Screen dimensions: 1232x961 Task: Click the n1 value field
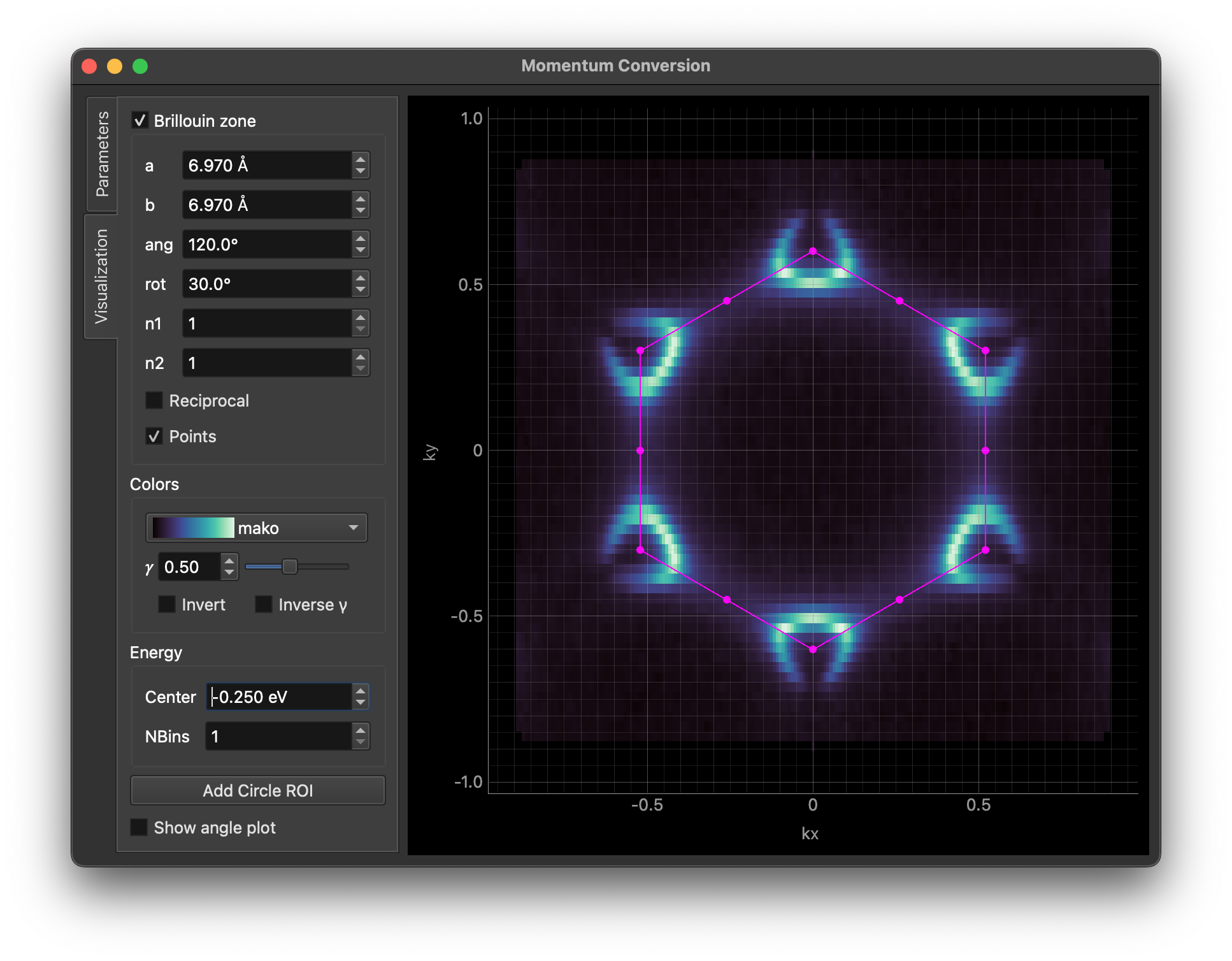267,324
